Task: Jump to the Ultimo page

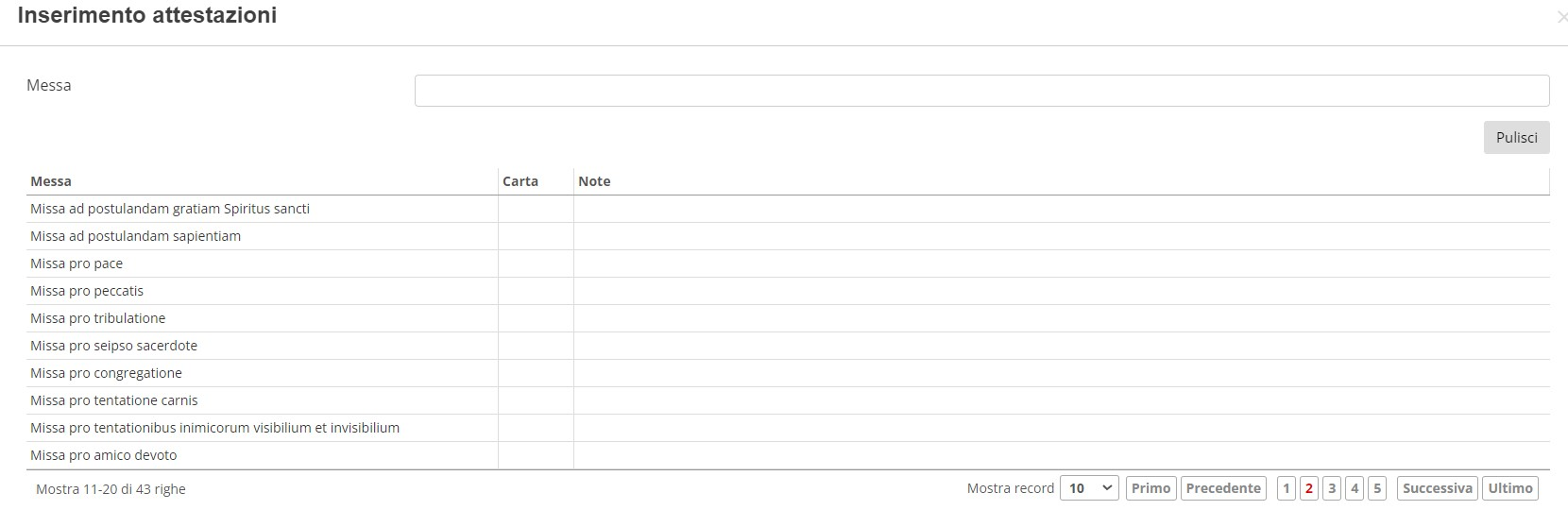Action: pyautogui.click(x=1509, y=488)
